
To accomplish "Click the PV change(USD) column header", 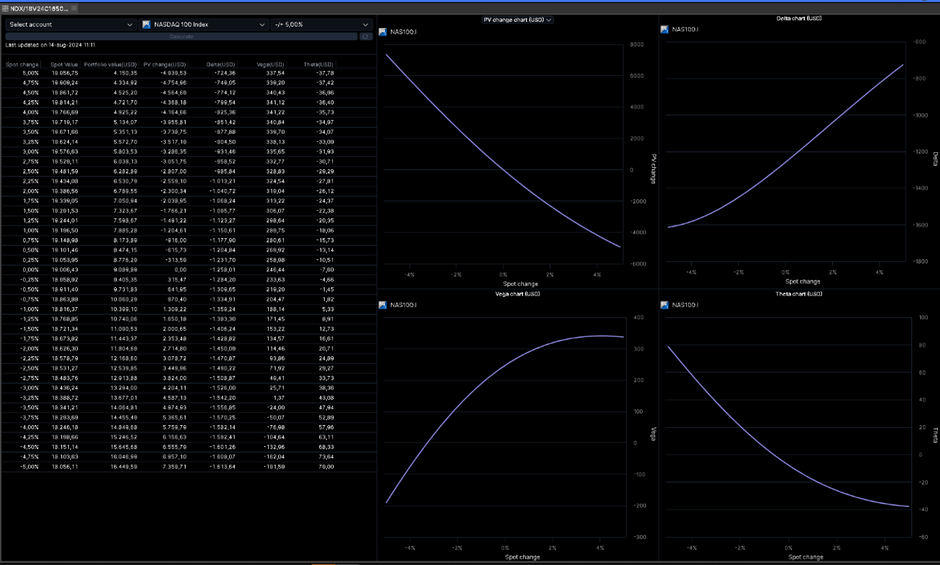I will [165, 64].
